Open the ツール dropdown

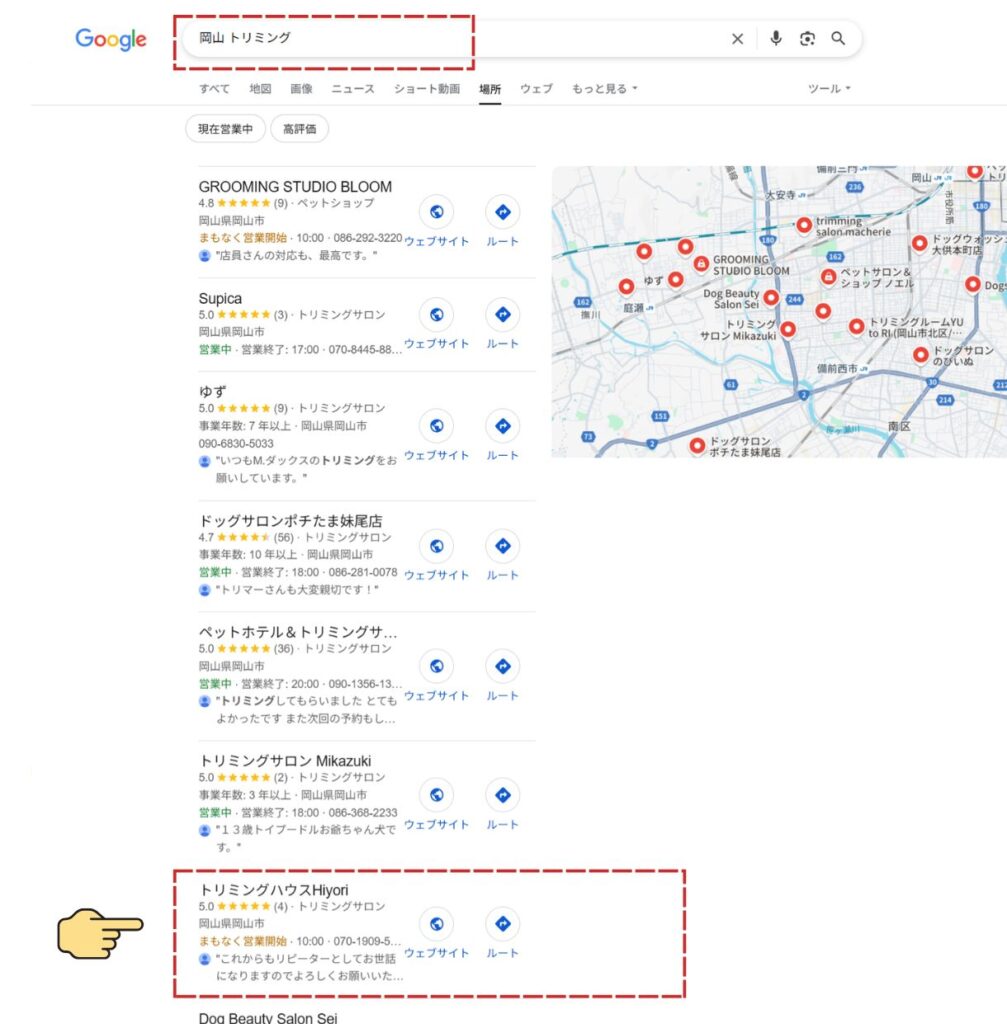(829, 89)
